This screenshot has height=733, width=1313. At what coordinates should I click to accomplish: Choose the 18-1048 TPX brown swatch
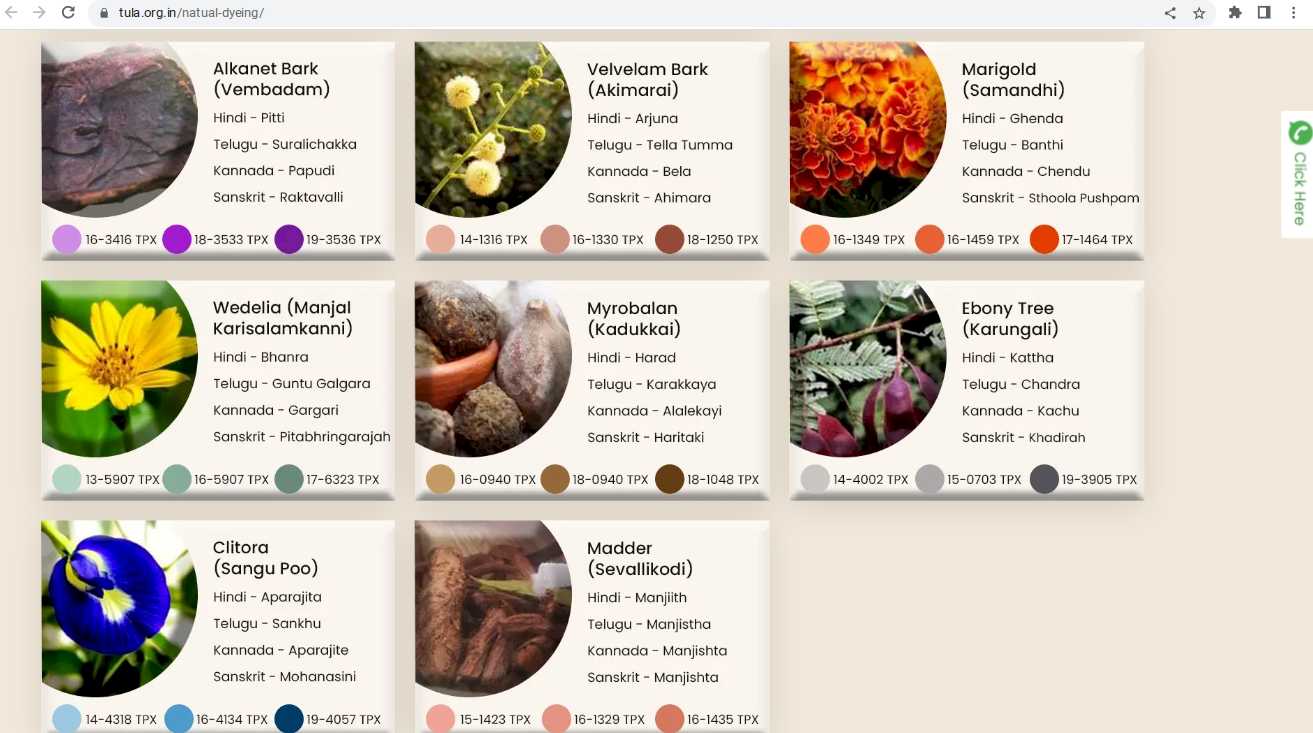pyautogui.click(x=670, y=479)
